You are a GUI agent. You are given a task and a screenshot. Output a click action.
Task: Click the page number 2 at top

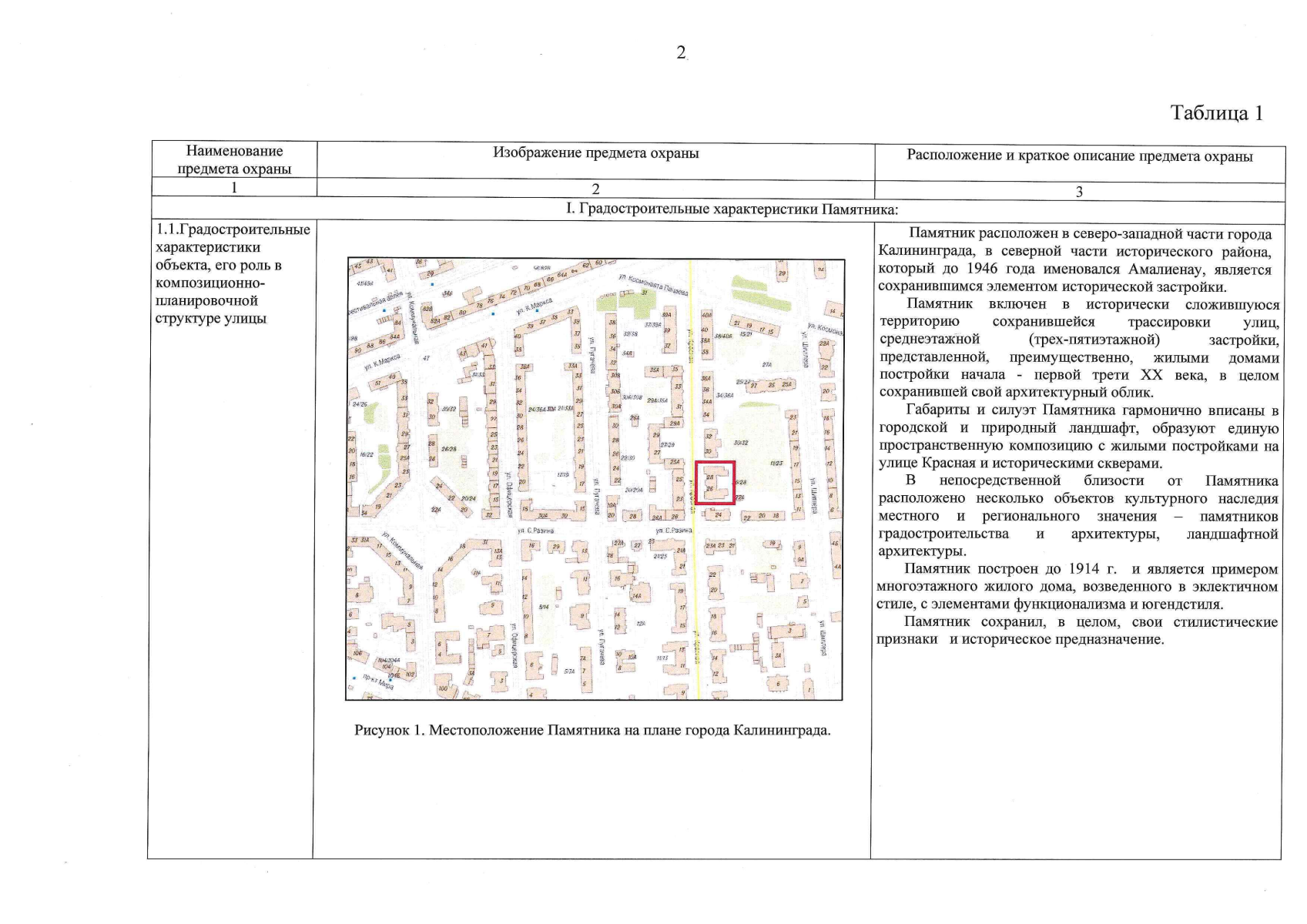(681, 52)
